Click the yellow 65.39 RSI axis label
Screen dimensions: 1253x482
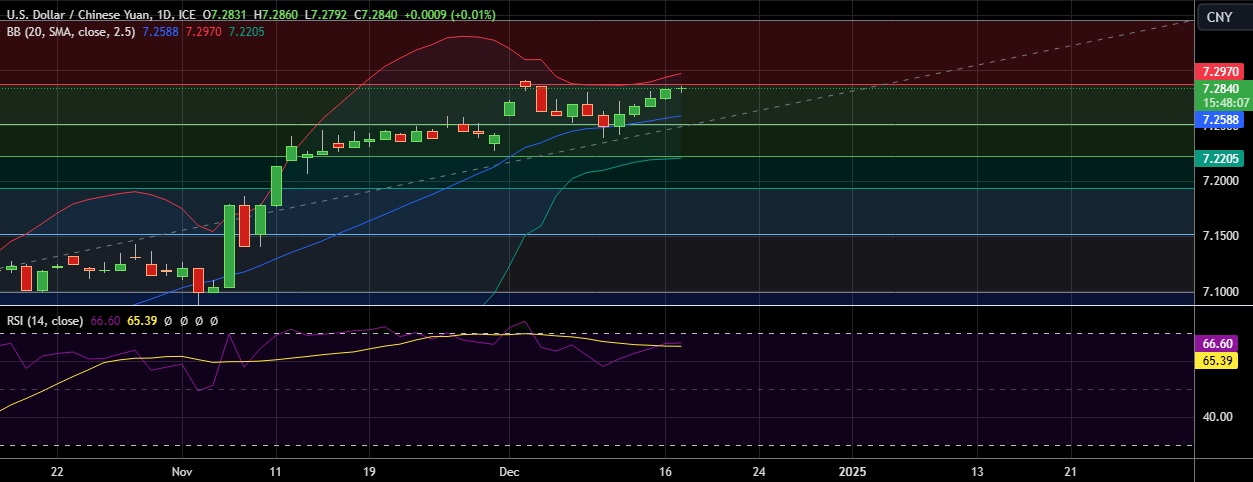pyautogui.click(x=1216, y=359)
